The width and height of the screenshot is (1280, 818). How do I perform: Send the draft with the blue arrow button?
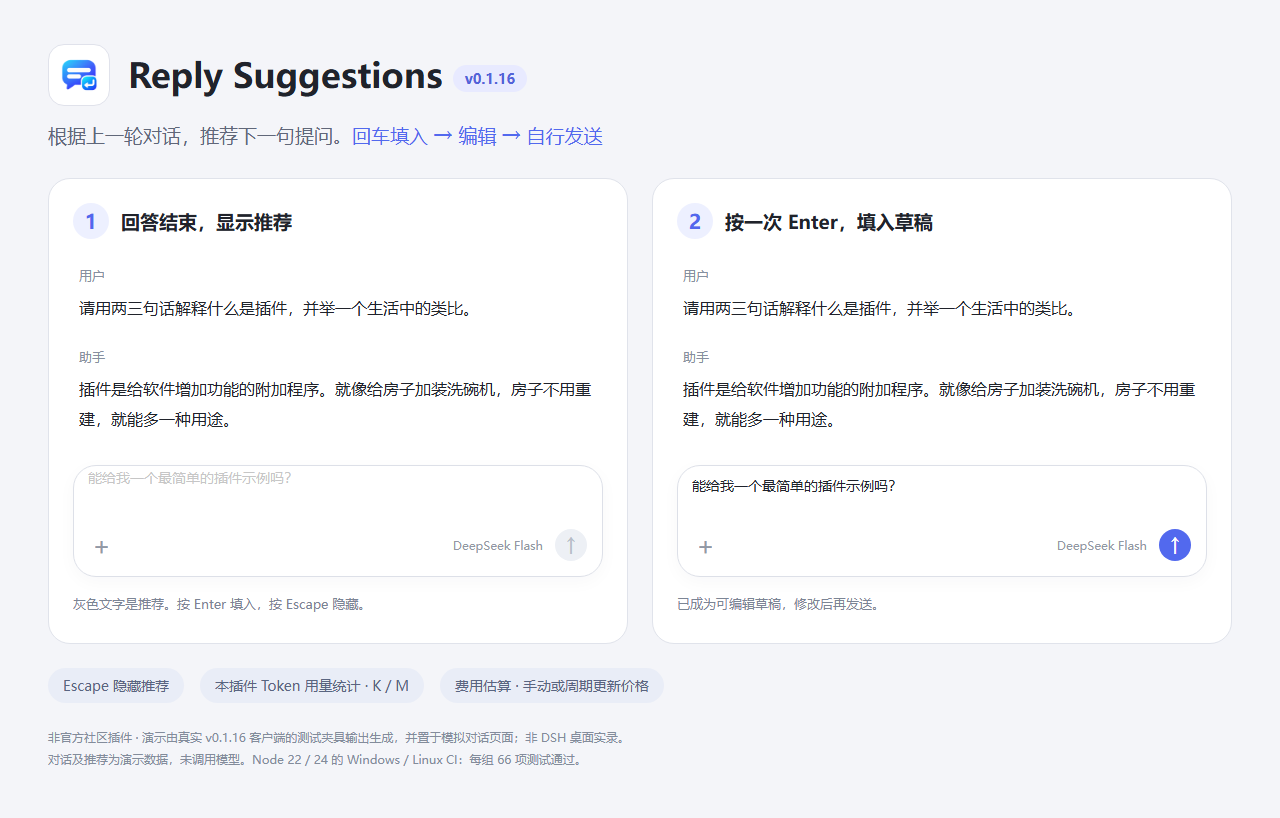pos(1175,545)
